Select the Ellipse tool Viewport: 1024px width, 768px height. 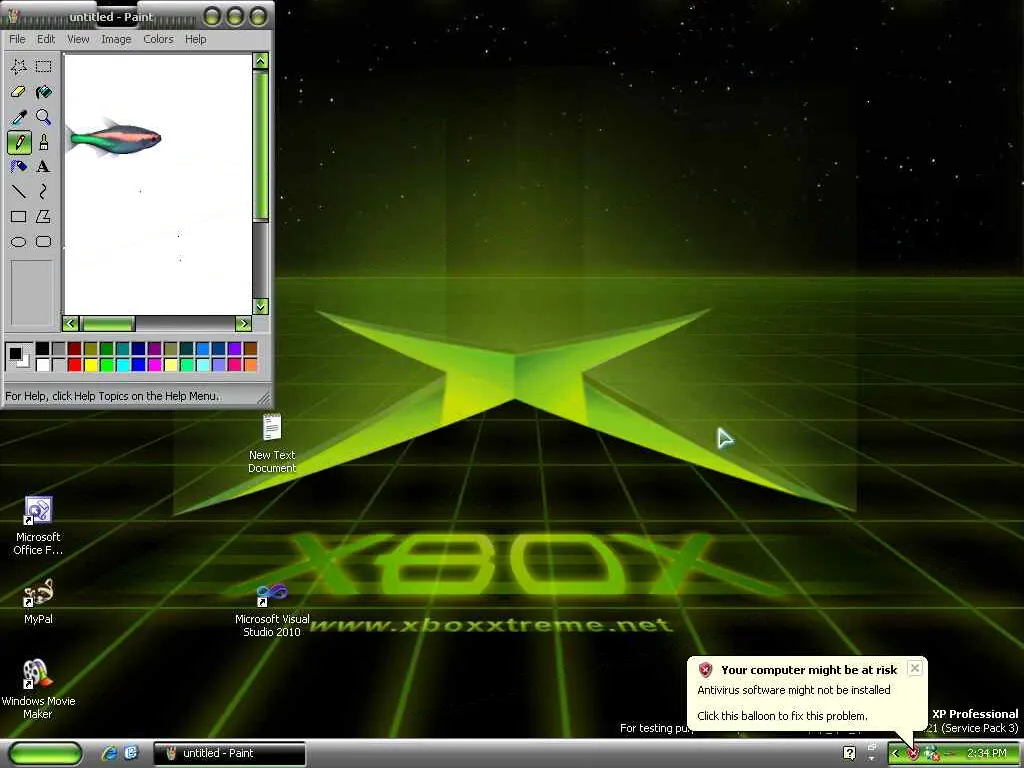point(18,242)
